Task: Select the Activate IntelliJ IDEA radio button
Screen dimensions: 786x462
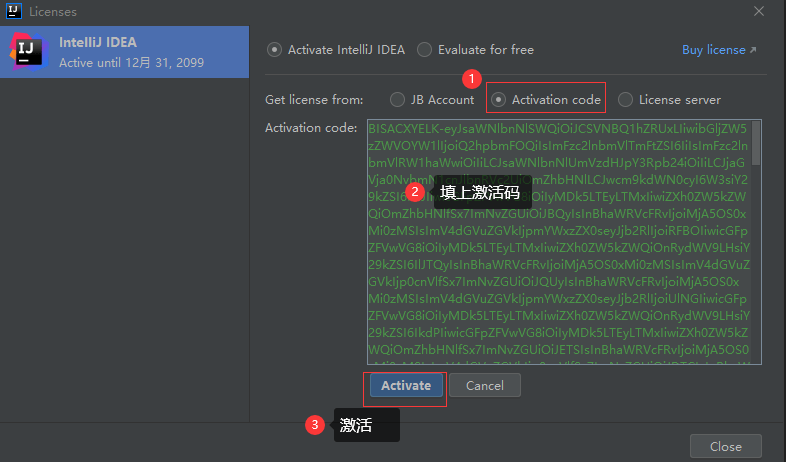Action: point(274,50)
